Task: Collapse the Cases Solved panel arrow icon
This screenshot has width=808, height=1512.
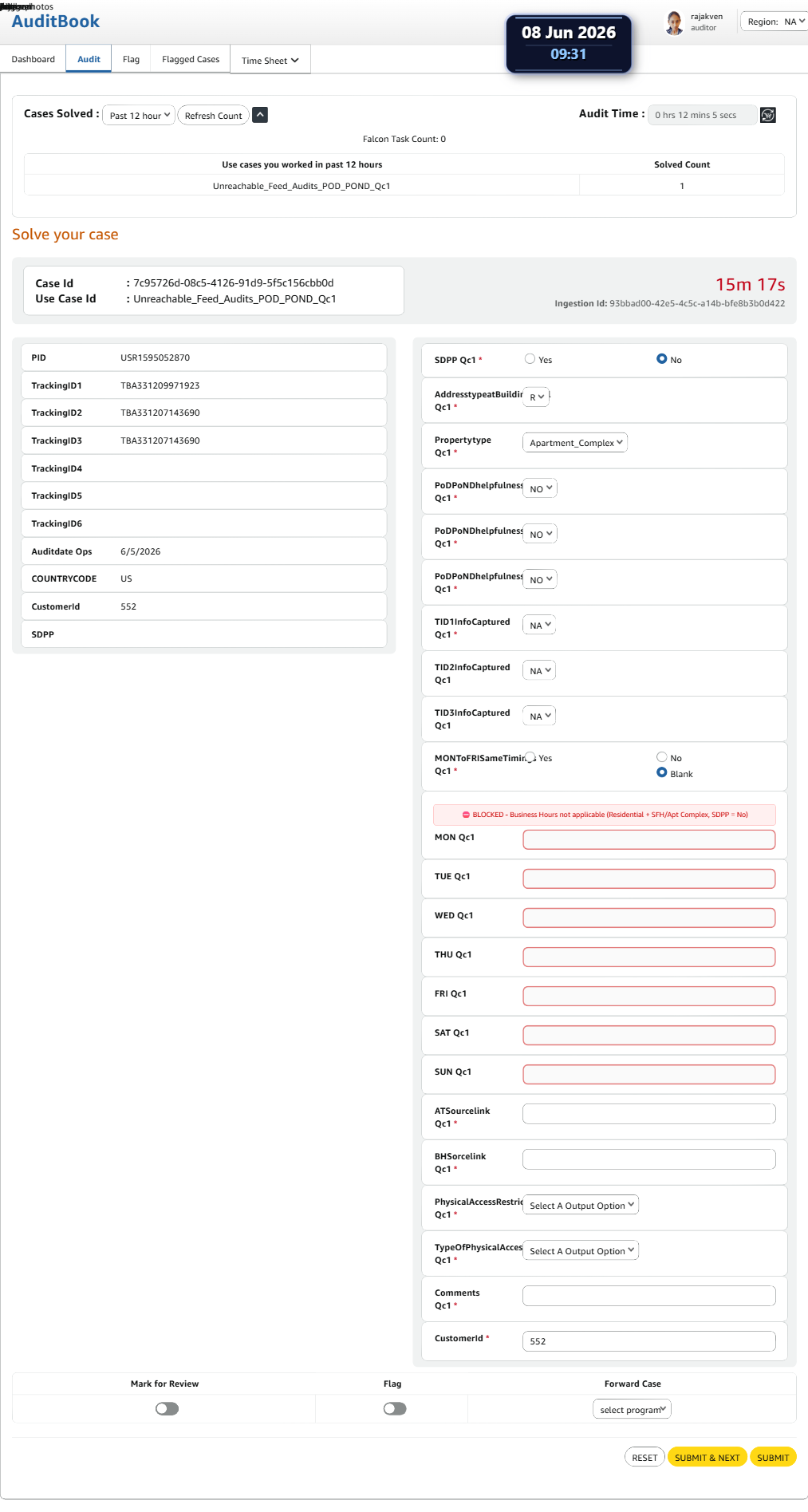Action: (x=260, y=115)
